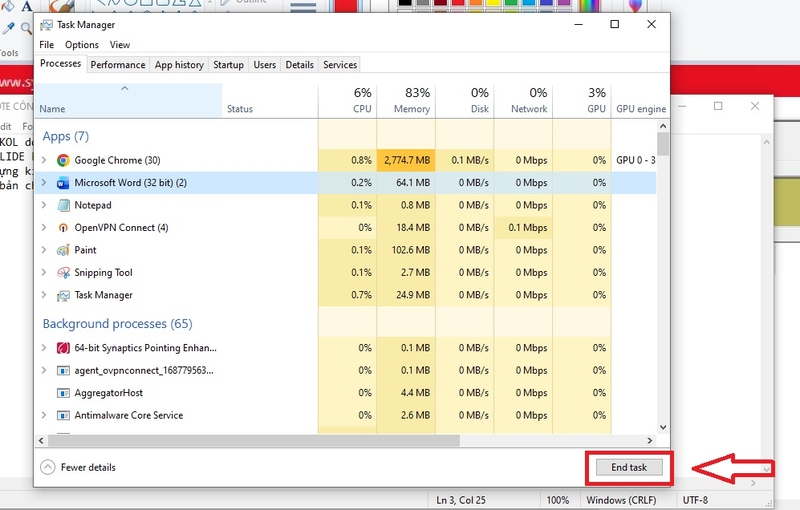Click the Fewer details link
This screenshot has width=800, height=510.
point(88,467)
